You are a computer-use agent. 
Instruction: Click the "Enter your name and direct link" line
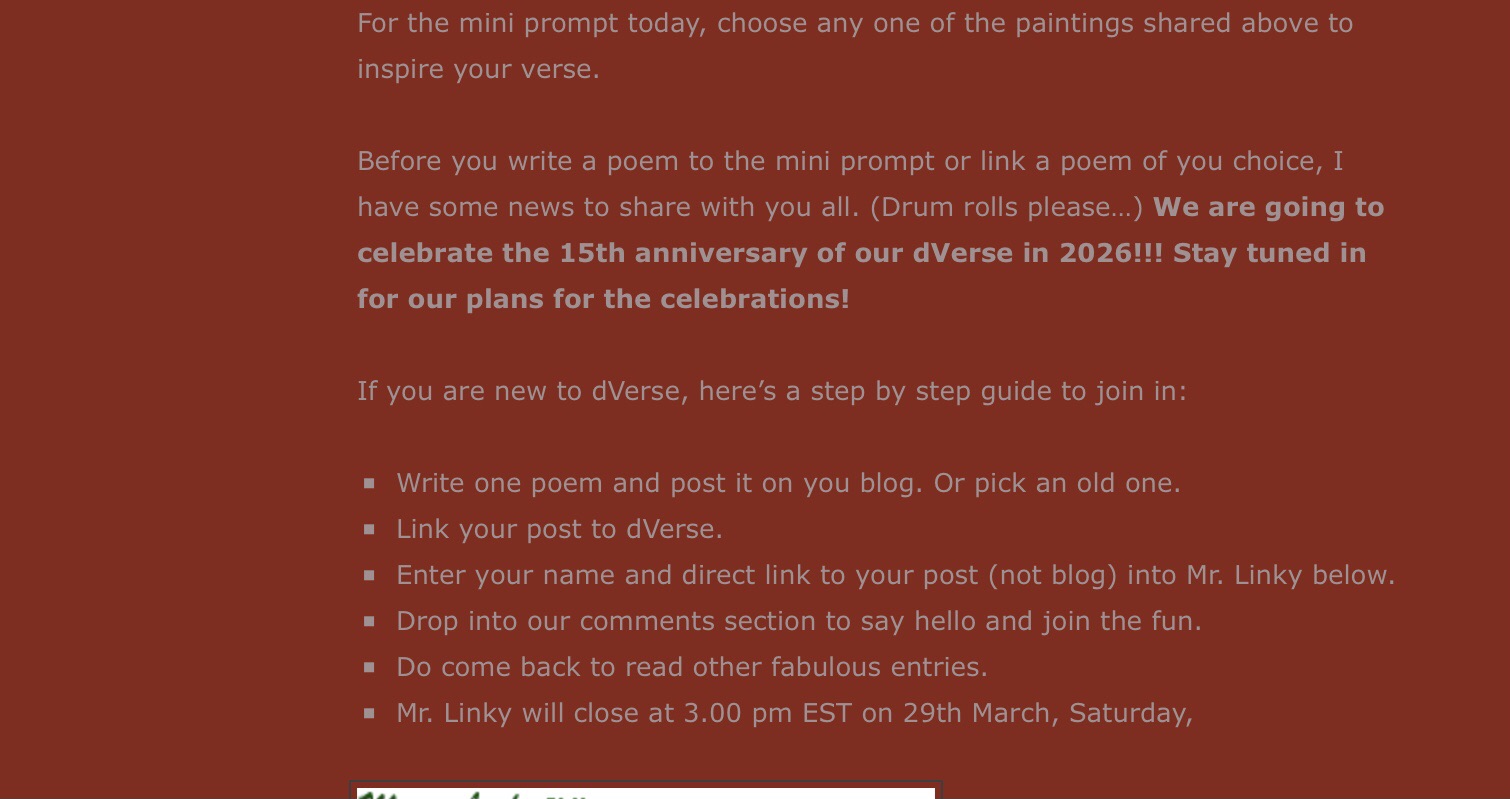point(895,575)
